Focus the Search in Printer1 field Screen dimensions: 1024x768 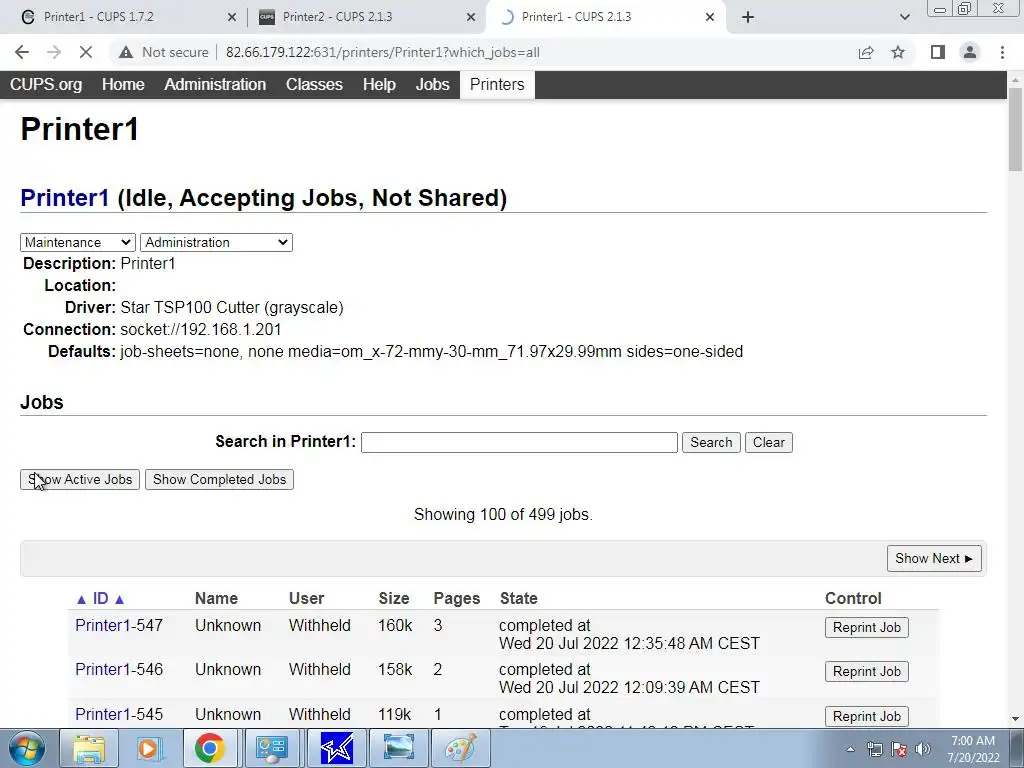(x=519, y=442)
